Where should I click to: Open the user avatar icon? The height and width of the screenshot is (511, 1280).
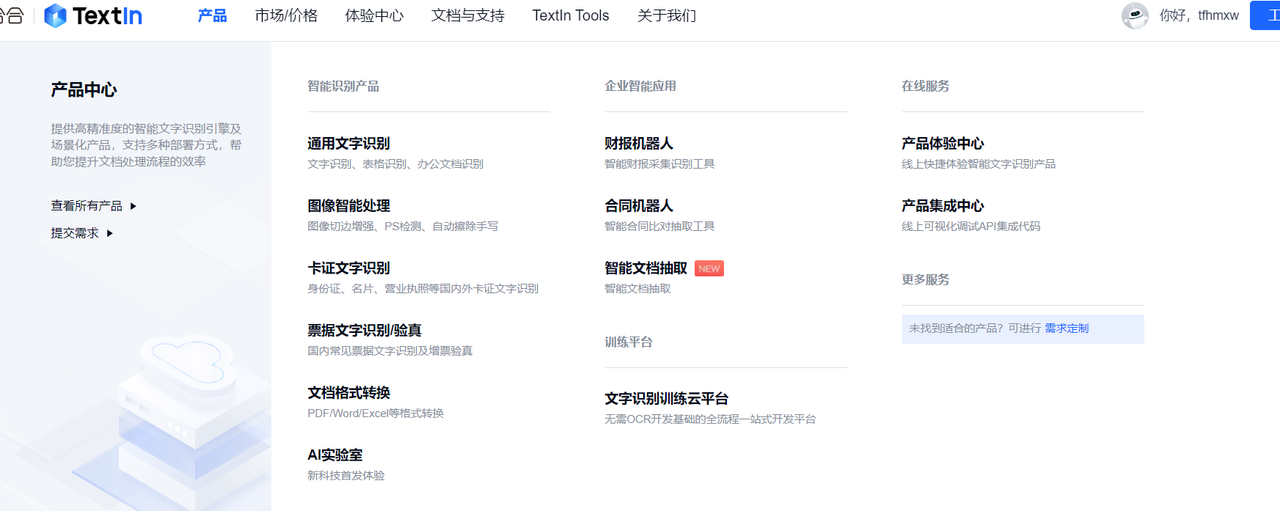pos(1135,15)
